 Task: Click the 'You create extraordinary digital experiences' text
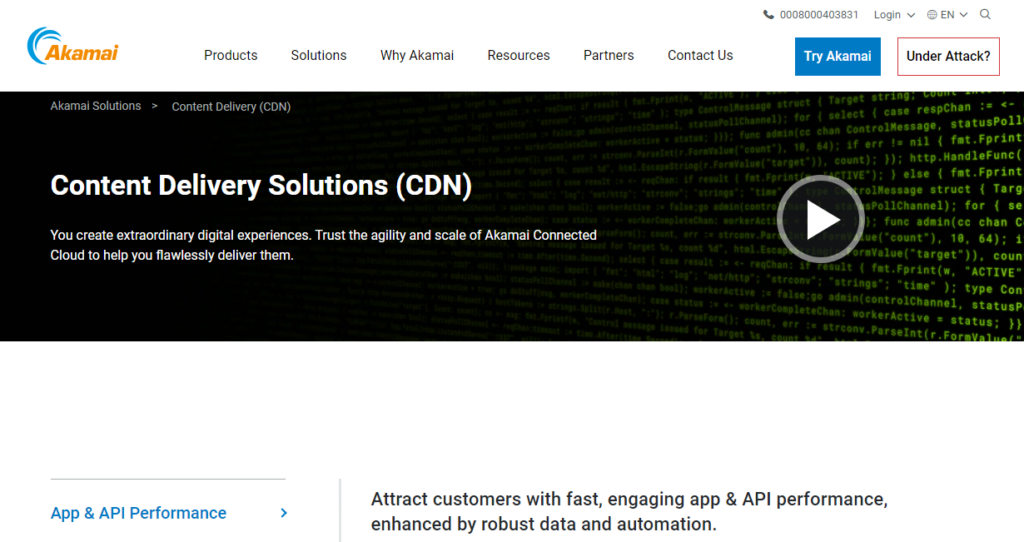click(x=323, y=245)
